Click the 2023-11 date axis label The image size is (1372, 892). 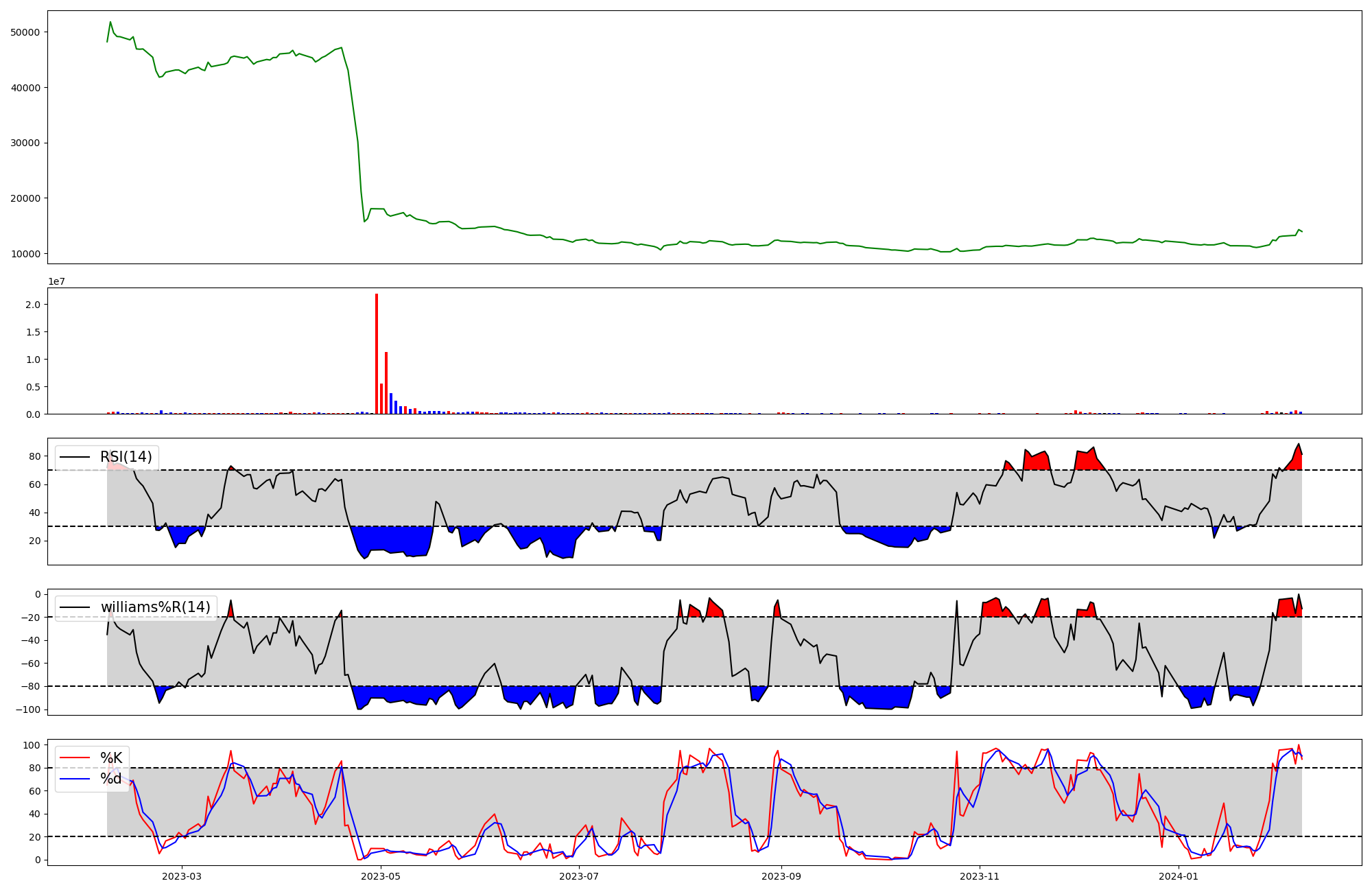coord(980,876)
